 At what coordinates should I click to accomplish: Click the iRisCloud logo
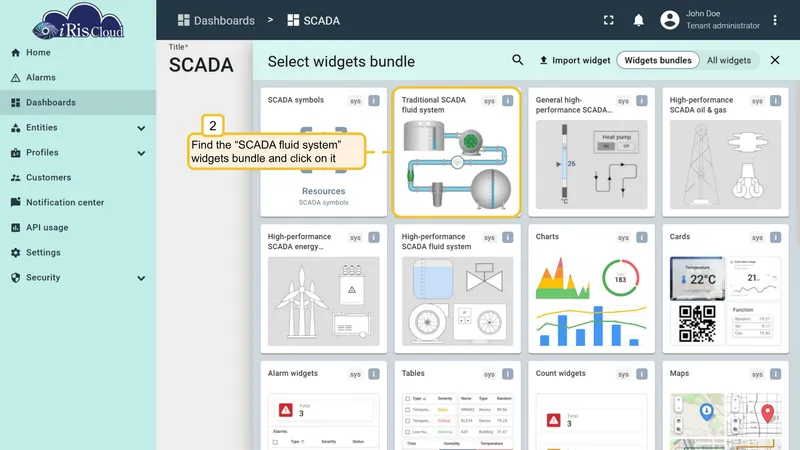pos(78,21)
